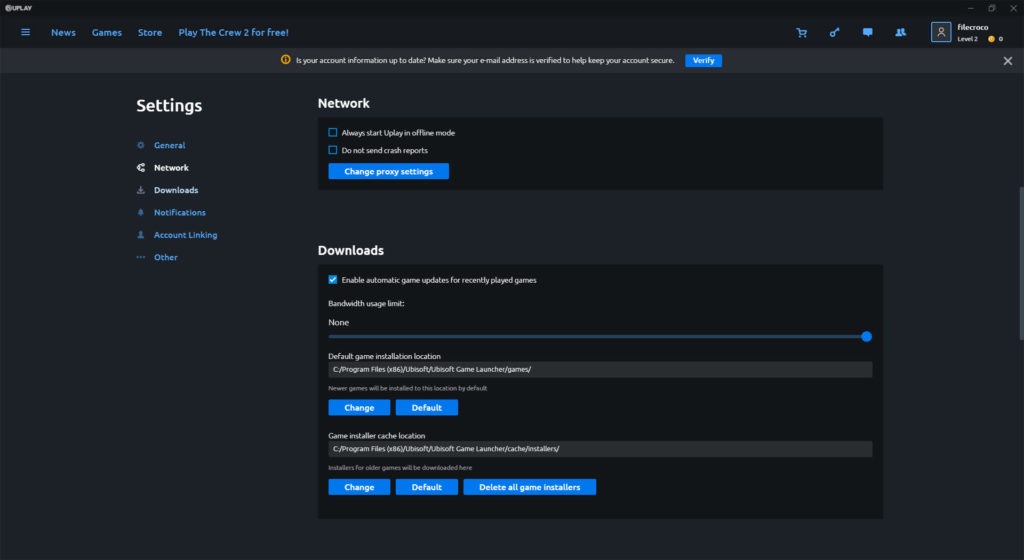Click the Level 2 label
This screenshot has height=560, width=1024.
click(x=967, y=39)
